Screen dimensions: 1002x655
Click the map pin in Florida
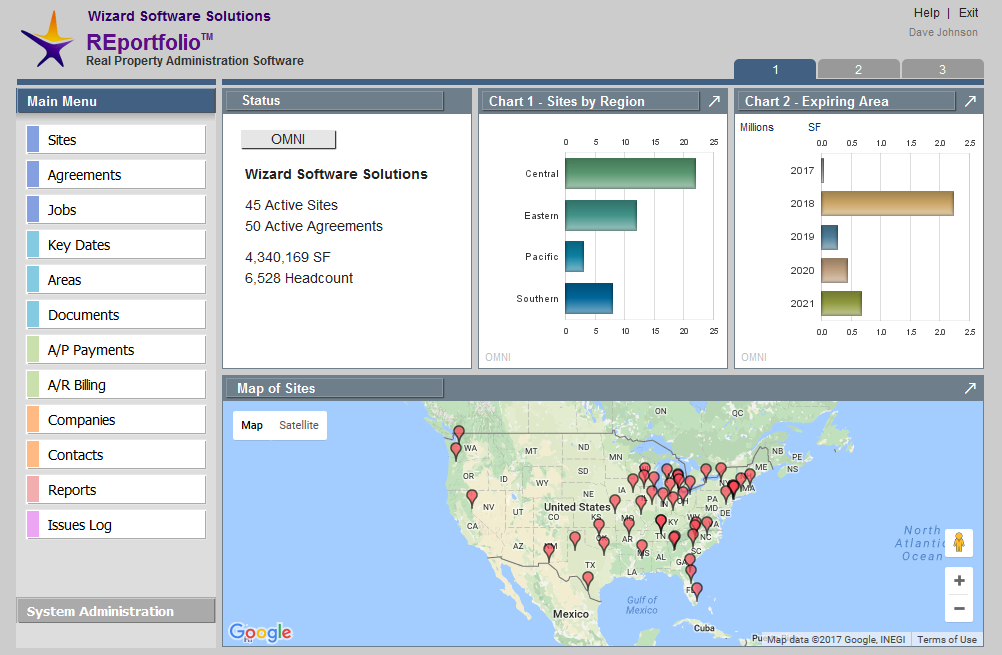pos(697,590)
